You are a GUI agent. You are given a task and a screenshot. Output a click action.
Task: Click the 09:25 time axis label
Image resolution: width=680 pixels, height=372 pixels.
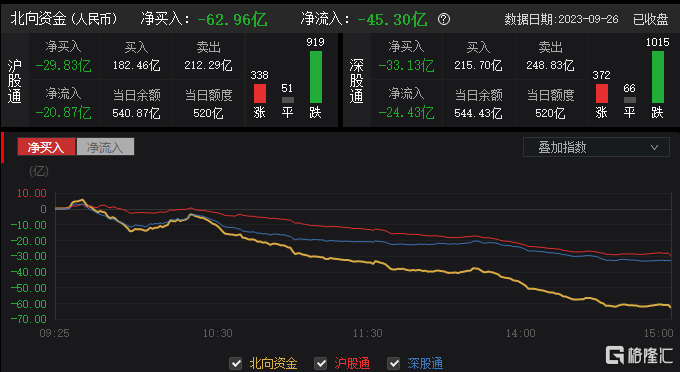tap(54, 333)
